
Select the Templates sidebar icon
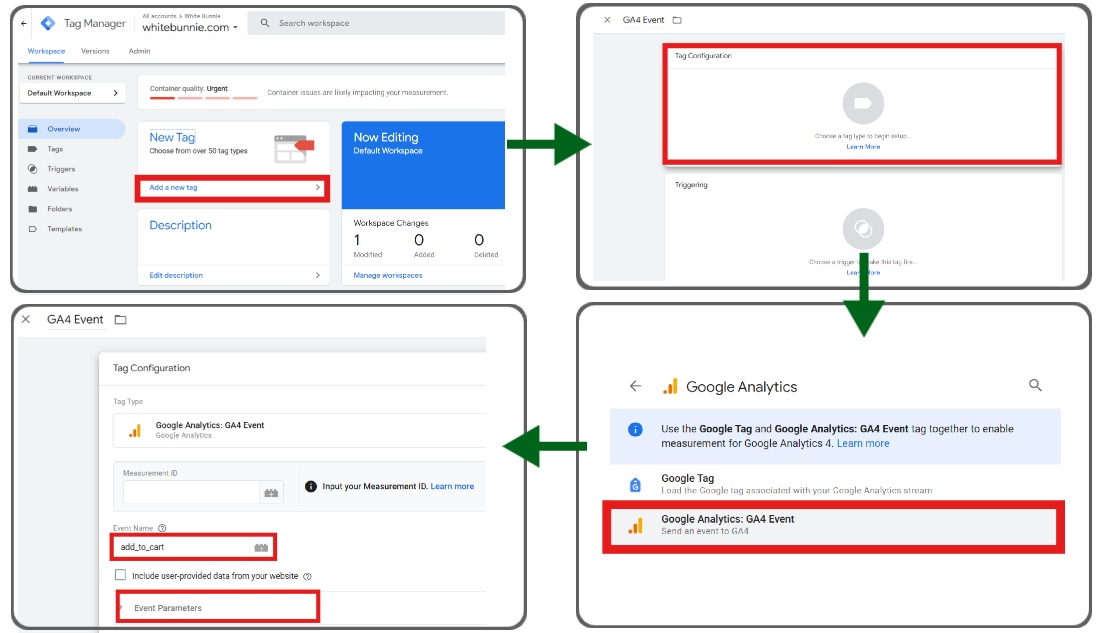click(32, 228)
